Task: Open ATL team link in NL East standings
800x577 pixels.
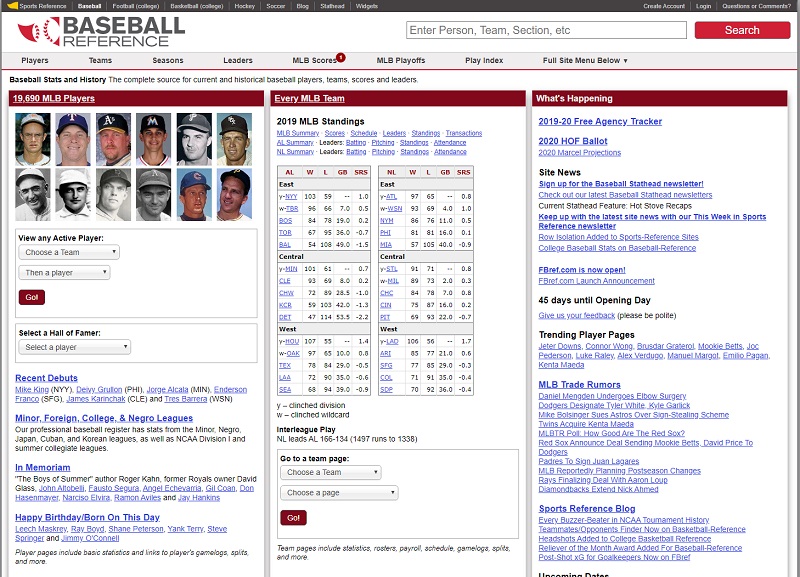Action: [391, 196]
